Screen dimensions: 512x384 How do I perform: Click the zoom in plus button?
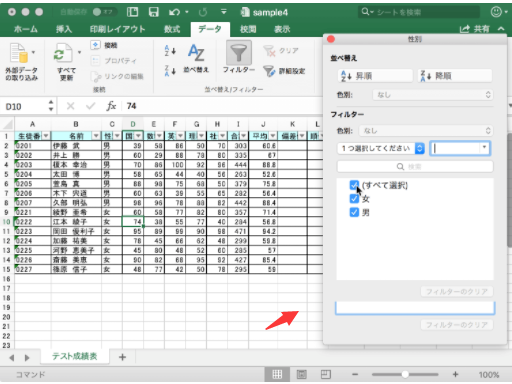(455, 374)
